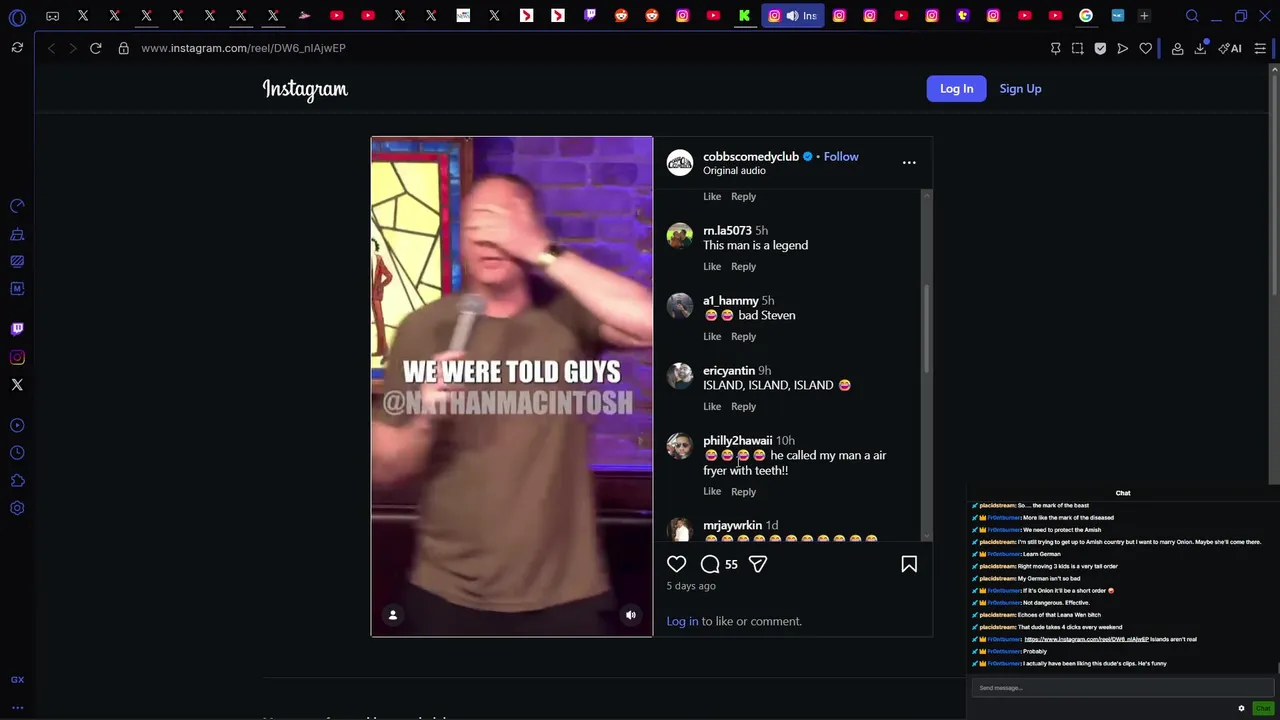
Task: Click the Log In button
Action: pos(956,89)
